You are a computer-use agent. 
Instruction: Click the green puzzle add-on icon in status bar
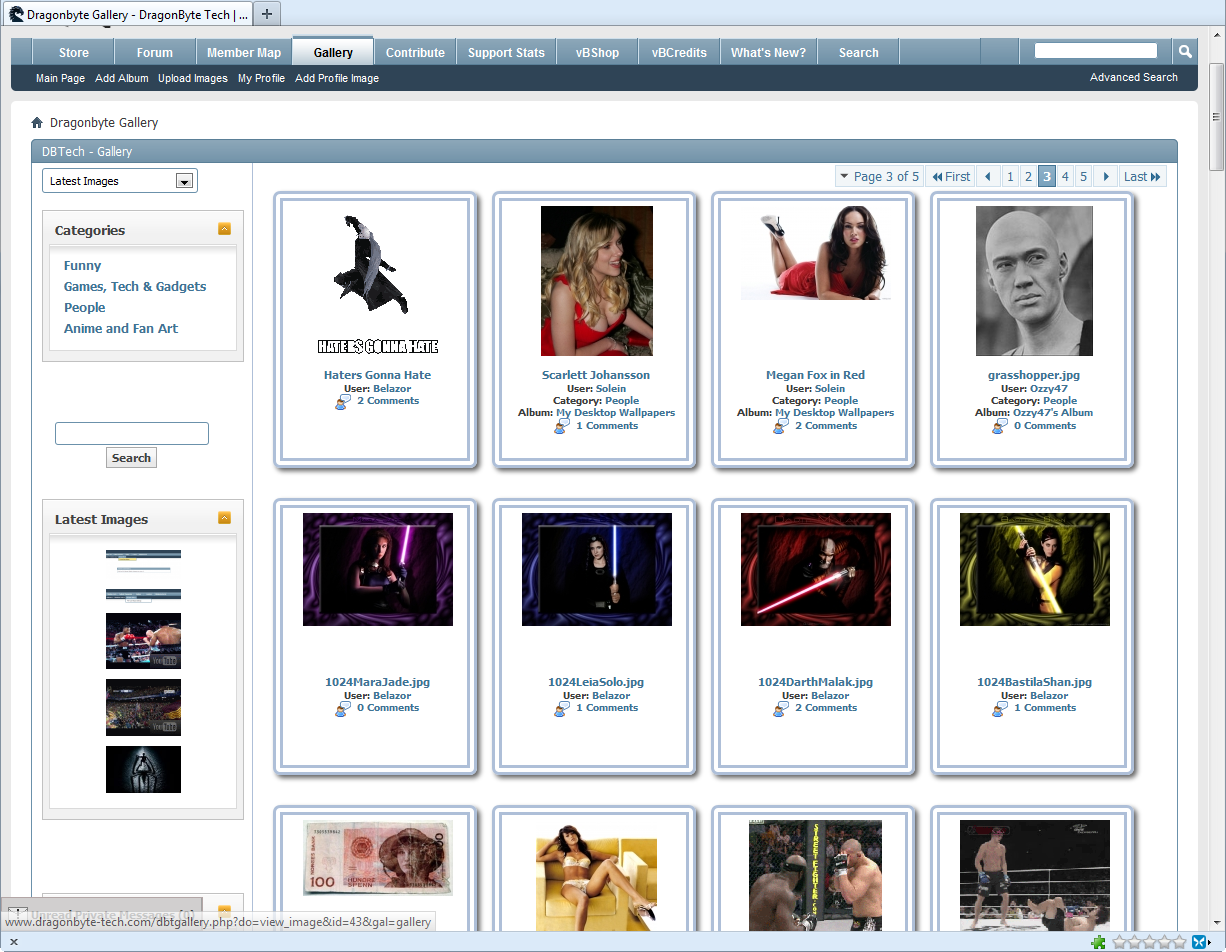pyautogui.click(x=1098, y=942)
